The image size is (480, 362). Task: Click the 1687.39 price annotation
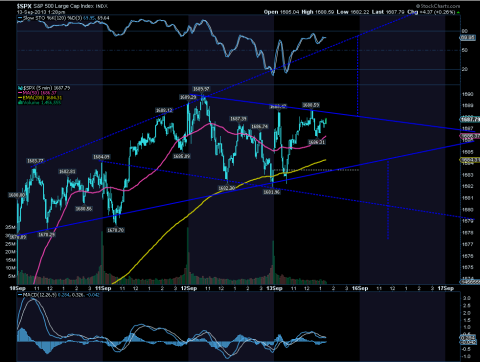coord(238,119)
